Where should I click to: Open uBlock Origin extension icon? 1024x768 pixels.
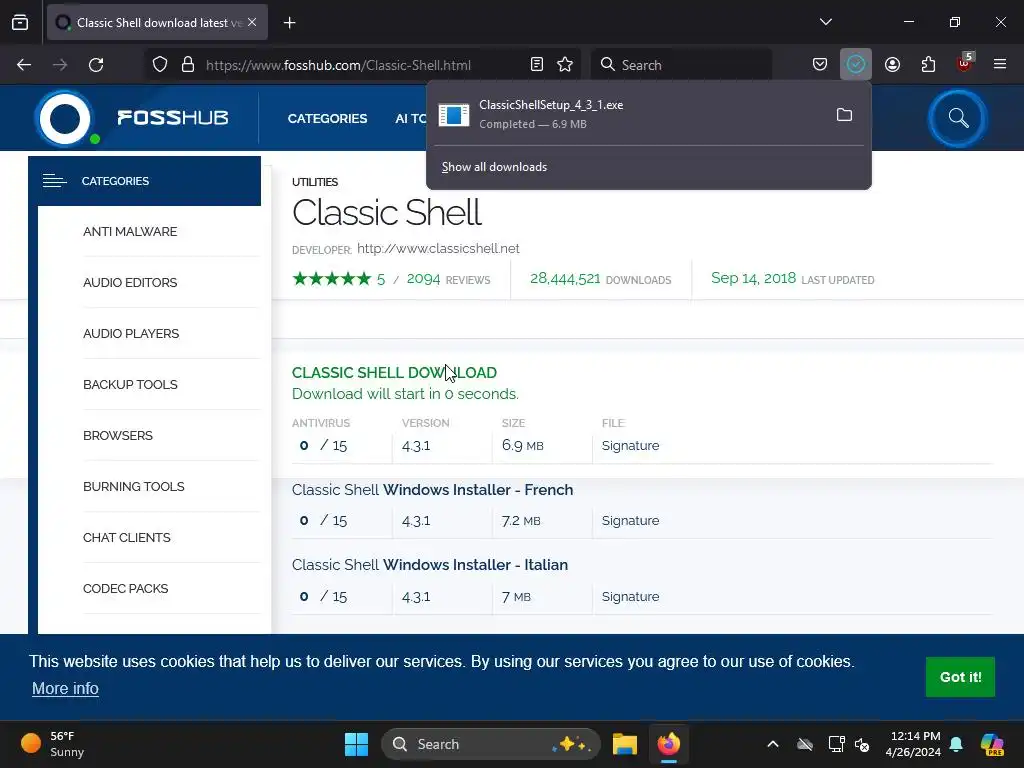coord(964,63)
